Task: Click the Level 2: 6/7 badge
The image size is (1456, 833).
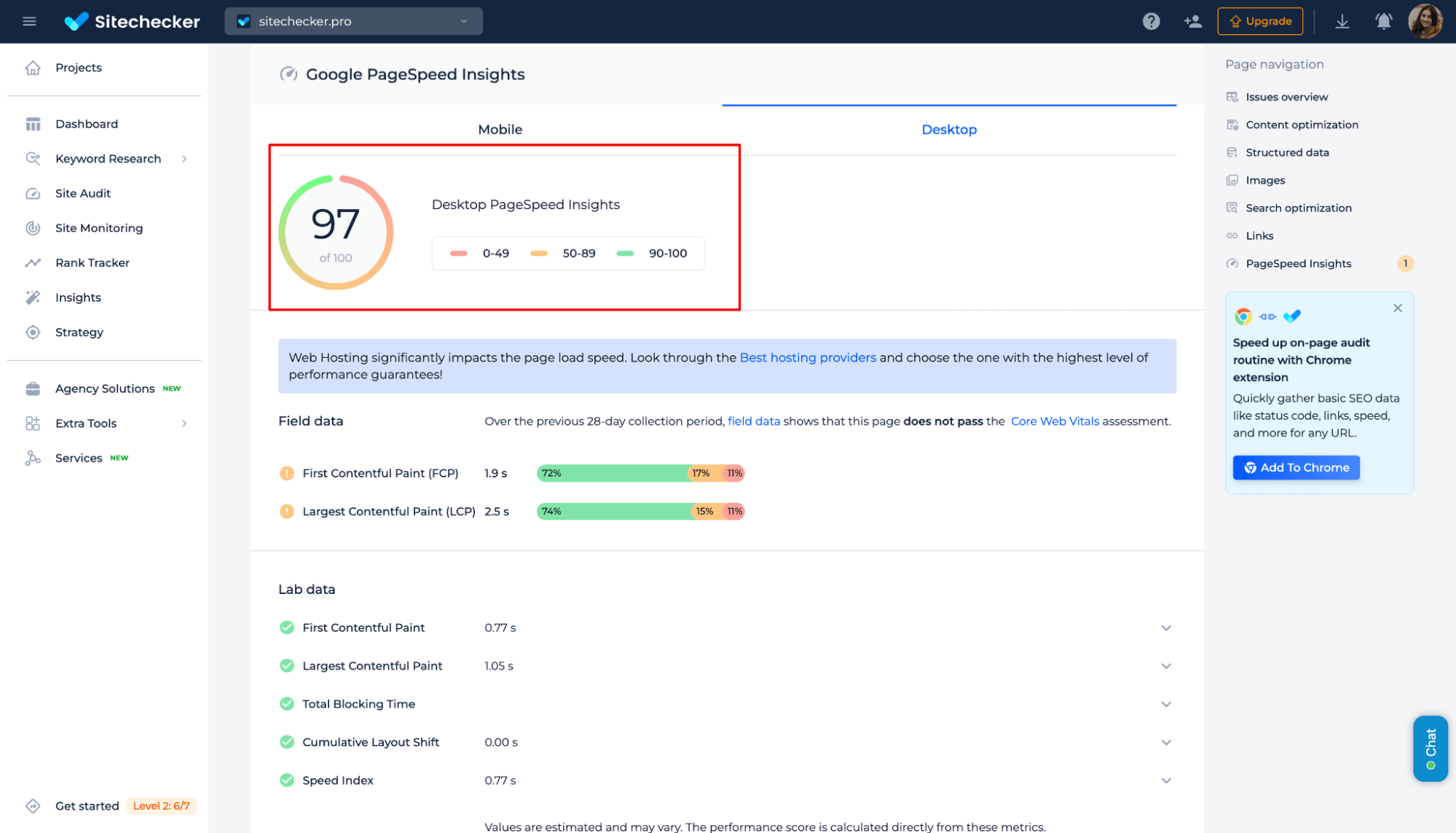Action: click(162, 806)
